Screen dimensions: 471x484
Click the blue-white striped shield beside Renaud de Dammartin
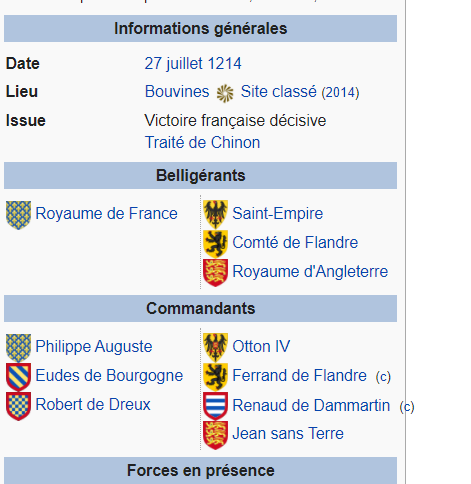coord(216,406)
